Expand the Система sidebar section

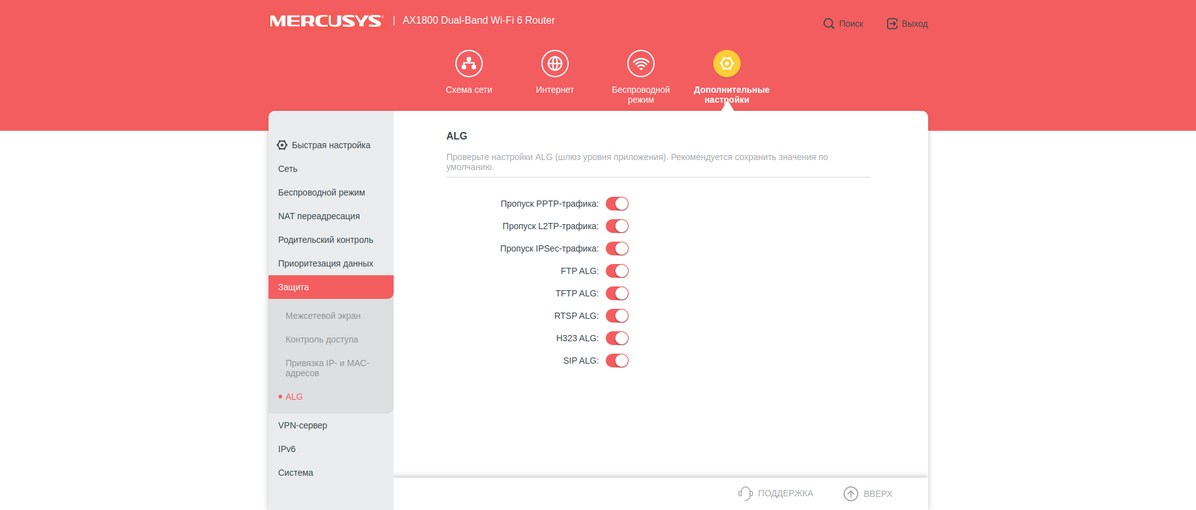296,473
